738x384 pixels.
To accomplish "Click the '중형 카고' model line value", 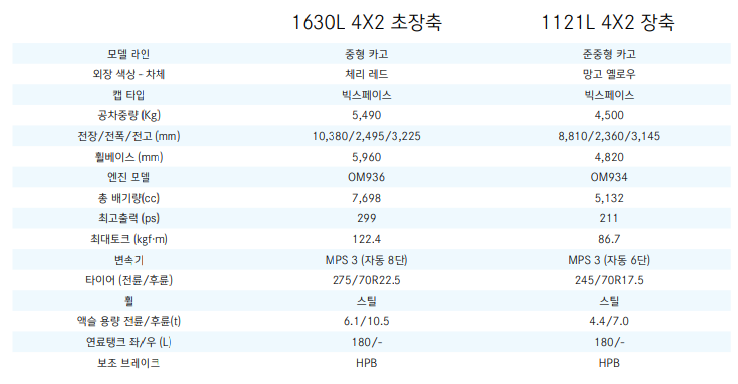I will tap(367, 54).
